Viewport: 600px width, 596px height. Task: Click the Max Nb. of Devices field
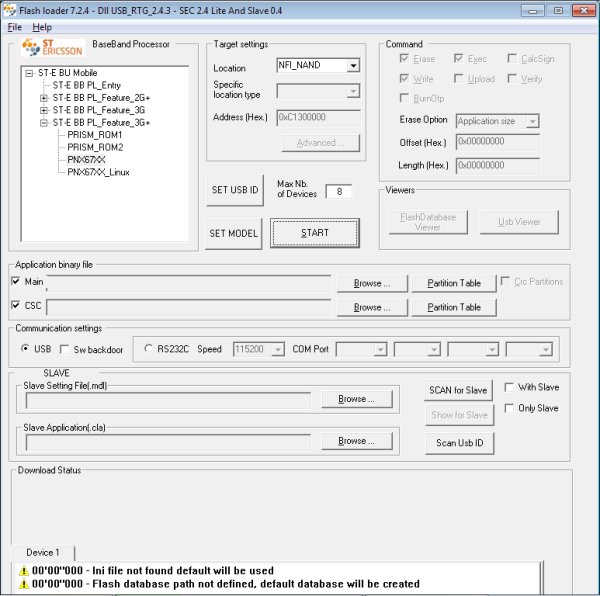click(339, 192)
